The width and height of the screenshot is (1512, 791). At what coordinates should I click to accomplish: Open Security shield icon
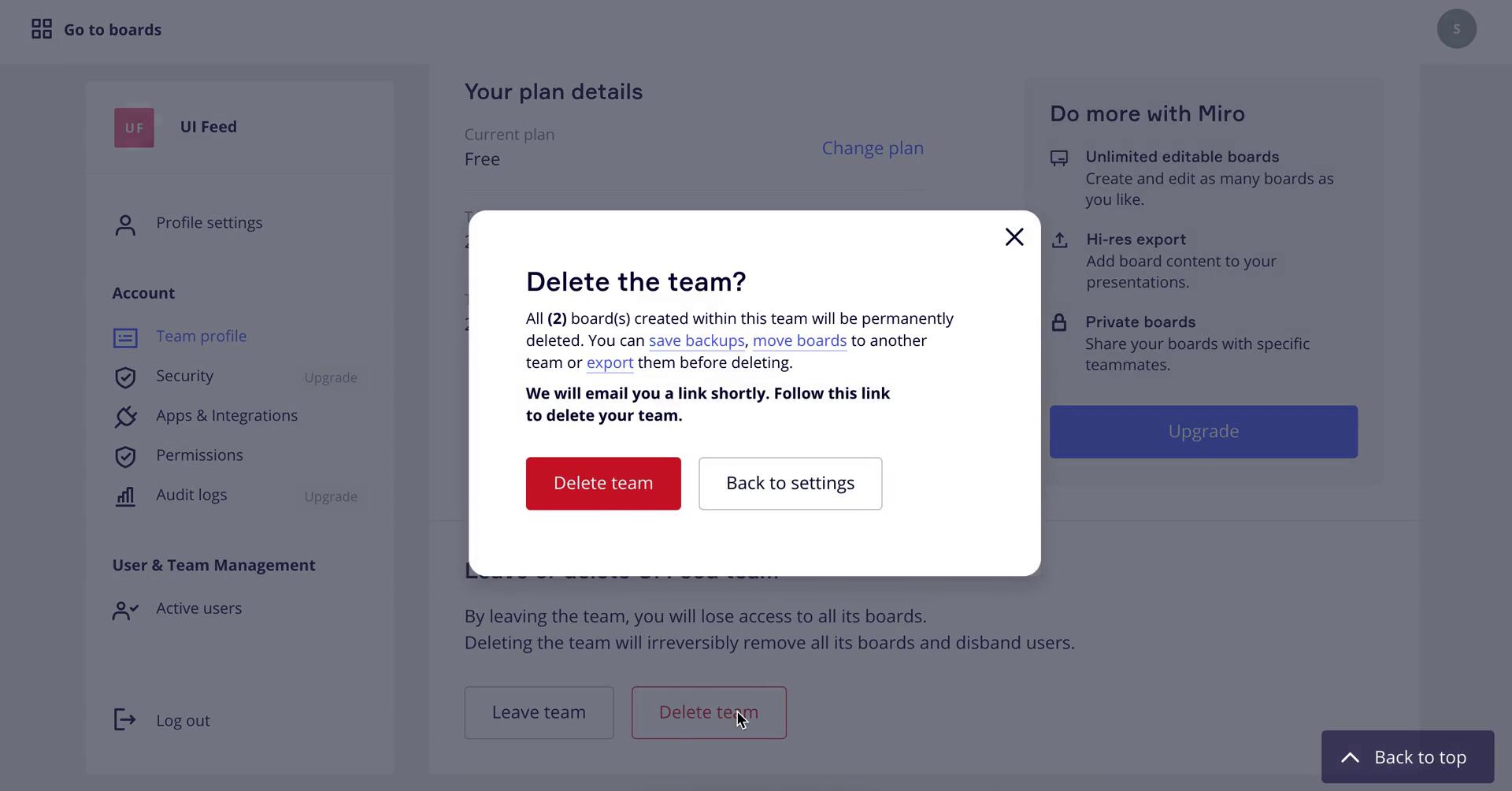pyautogui.click(x=125, y=377)
